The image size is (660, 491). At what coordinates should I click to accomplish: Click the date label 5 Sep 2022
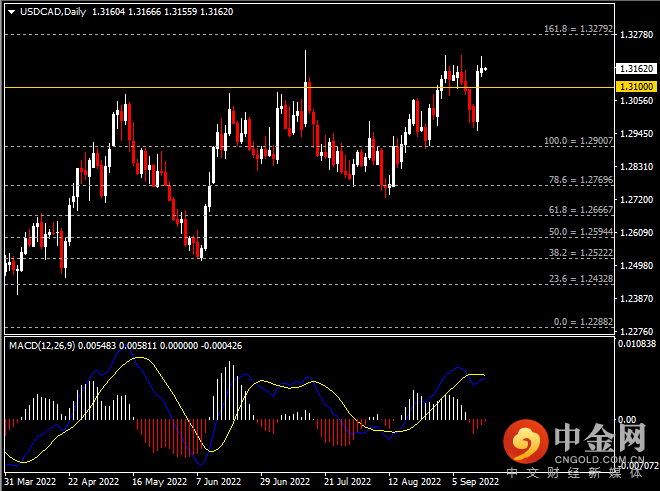(475, 482)
